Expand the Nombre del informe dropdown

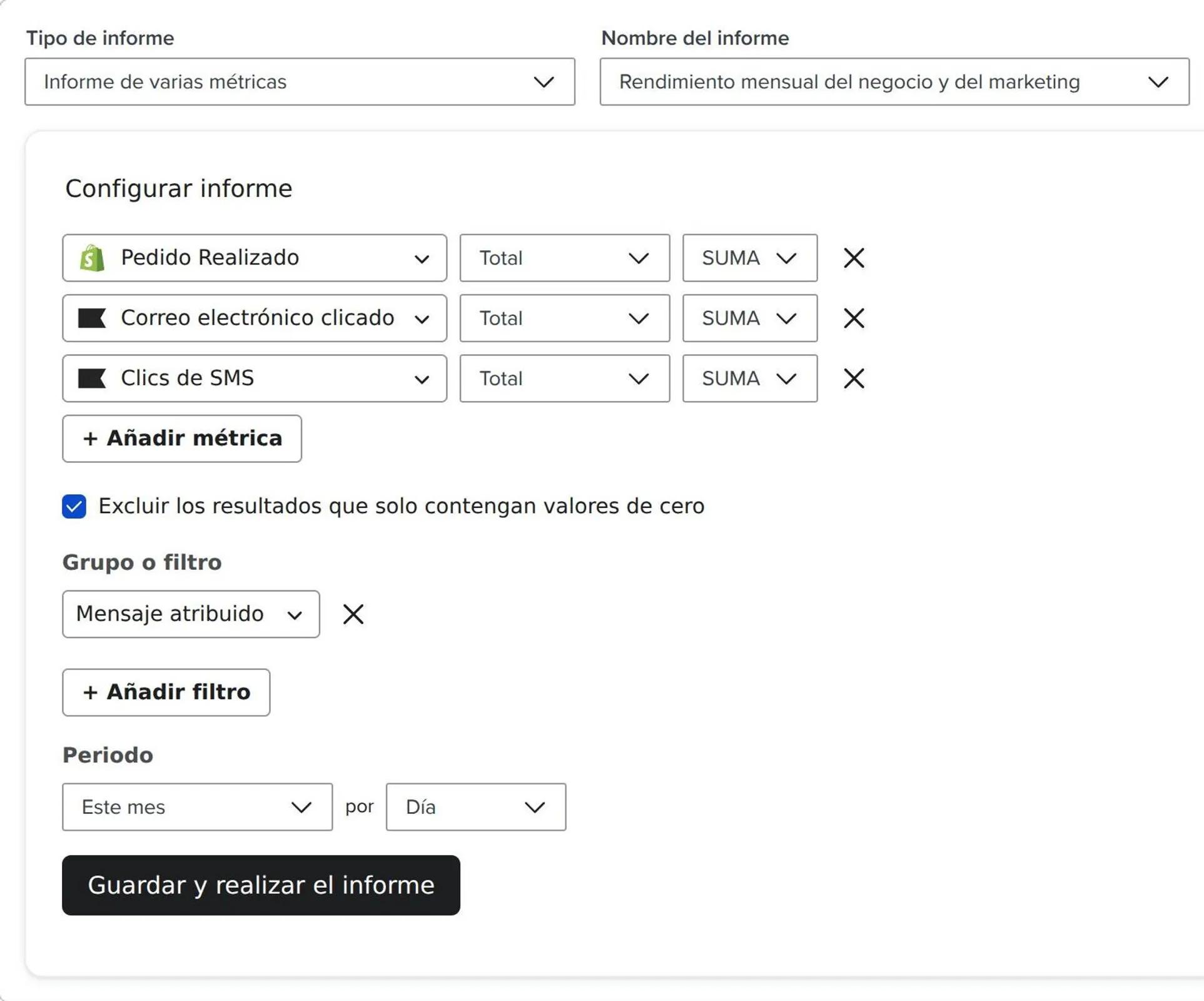894,82
